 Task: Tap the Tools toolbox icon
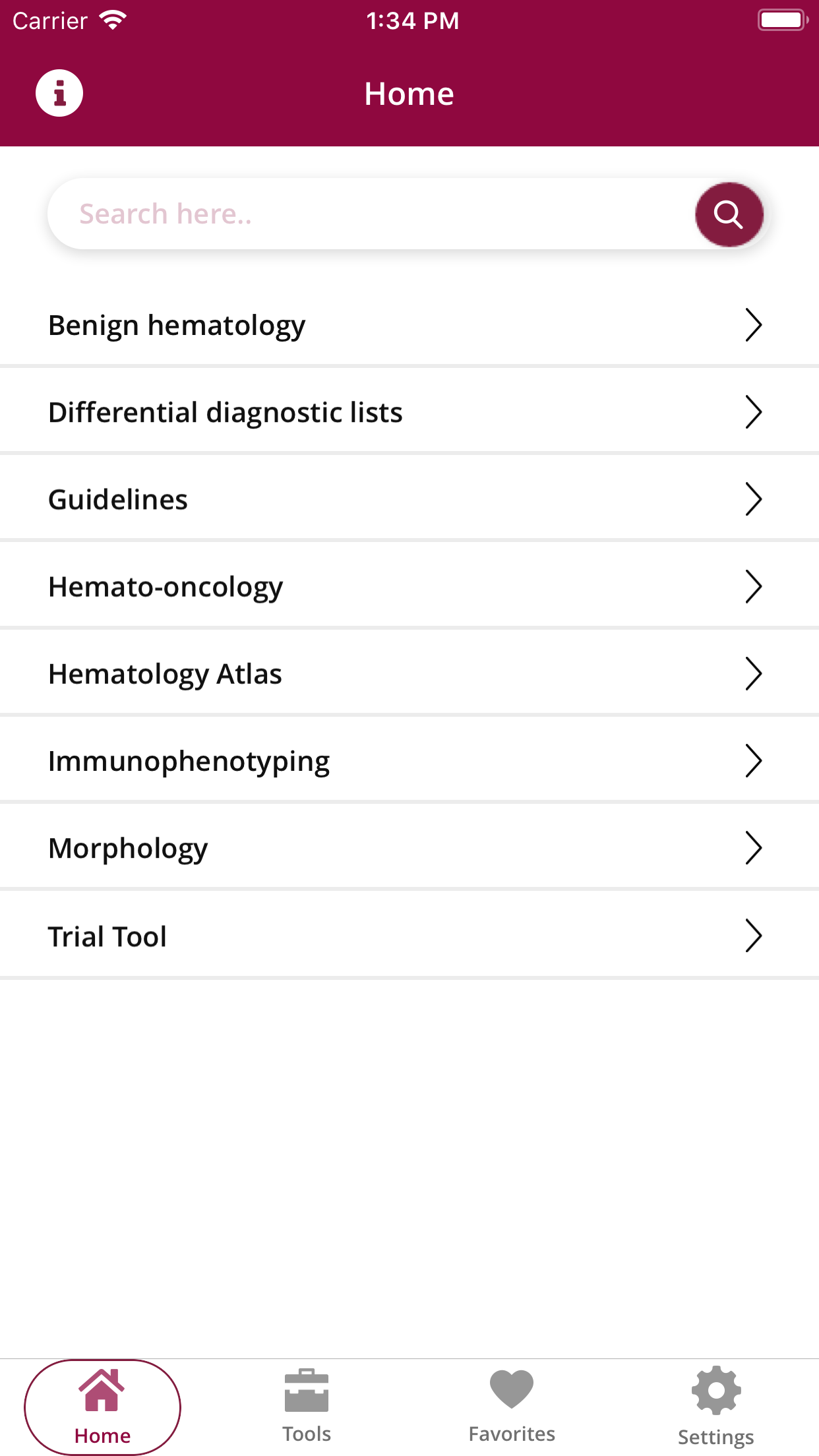coord(307,1390)
